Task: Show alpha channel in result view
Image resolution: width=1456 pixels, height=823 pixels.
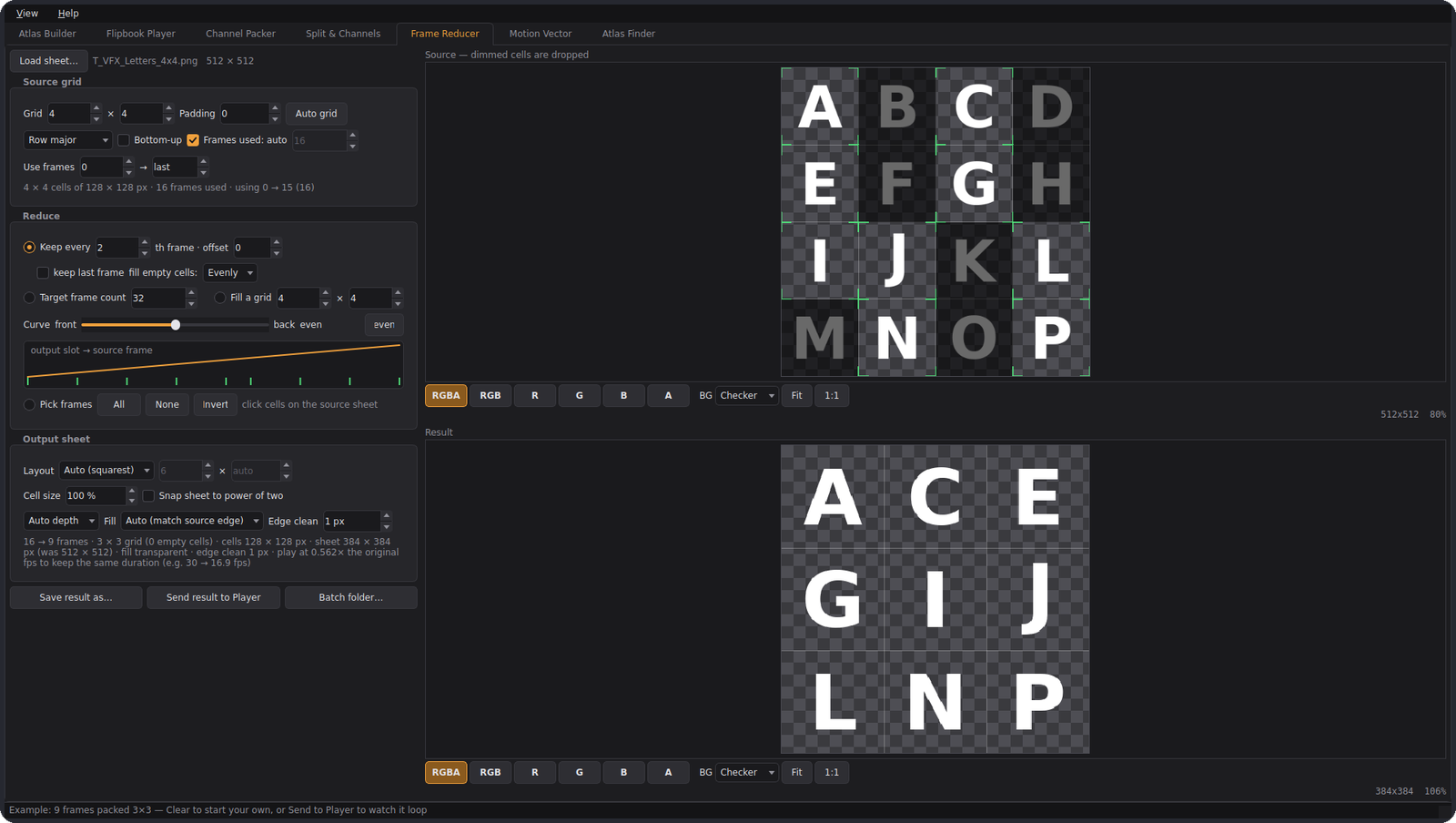Action: [669, 773]
